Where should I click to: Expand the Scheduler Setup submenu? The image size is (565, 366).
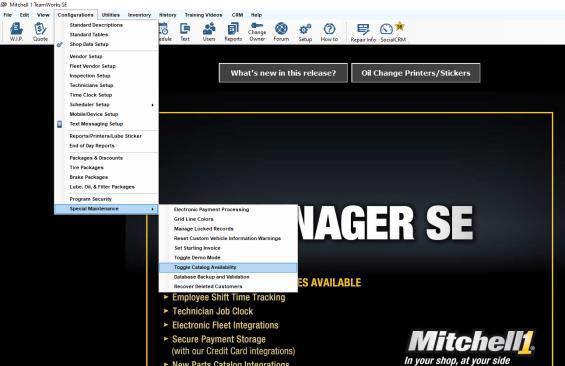(106, 104)
